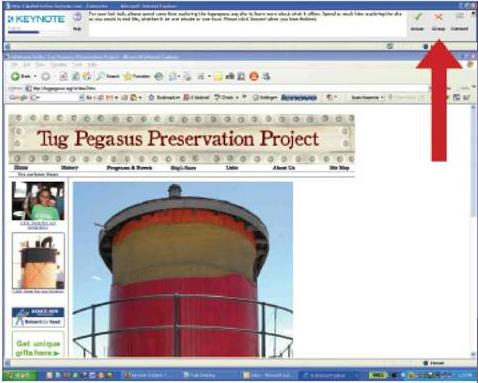Click Get unique gifts here ad
Viewport: 478px width, 383px height.
[x=38, y=345]
